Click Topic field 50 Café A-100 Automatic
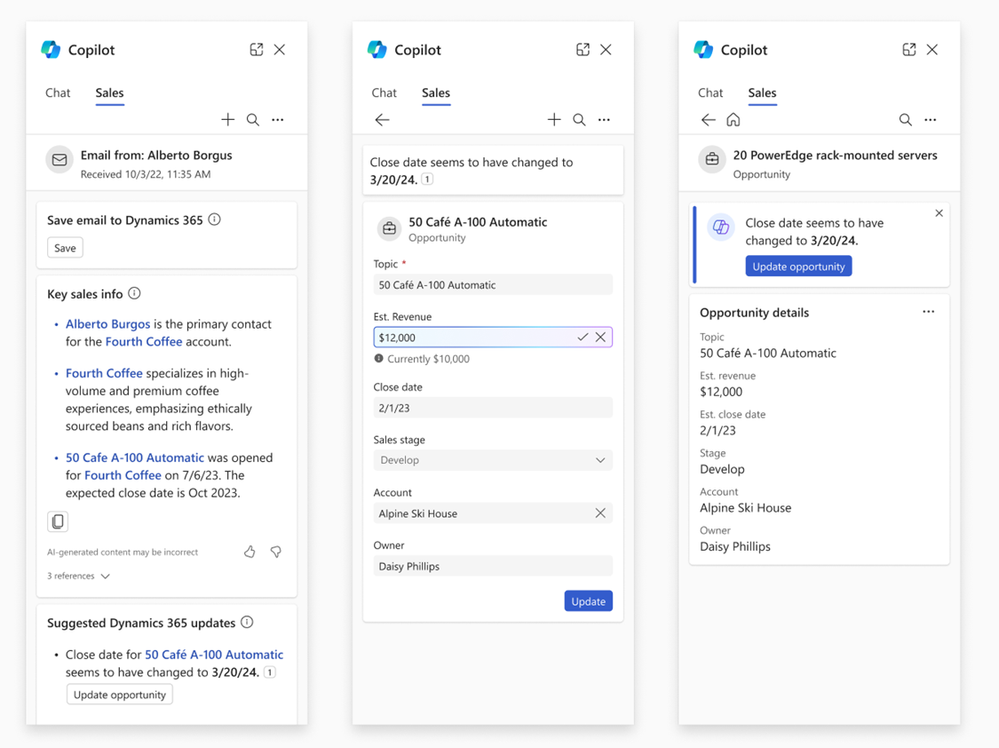 coord(493,285)
